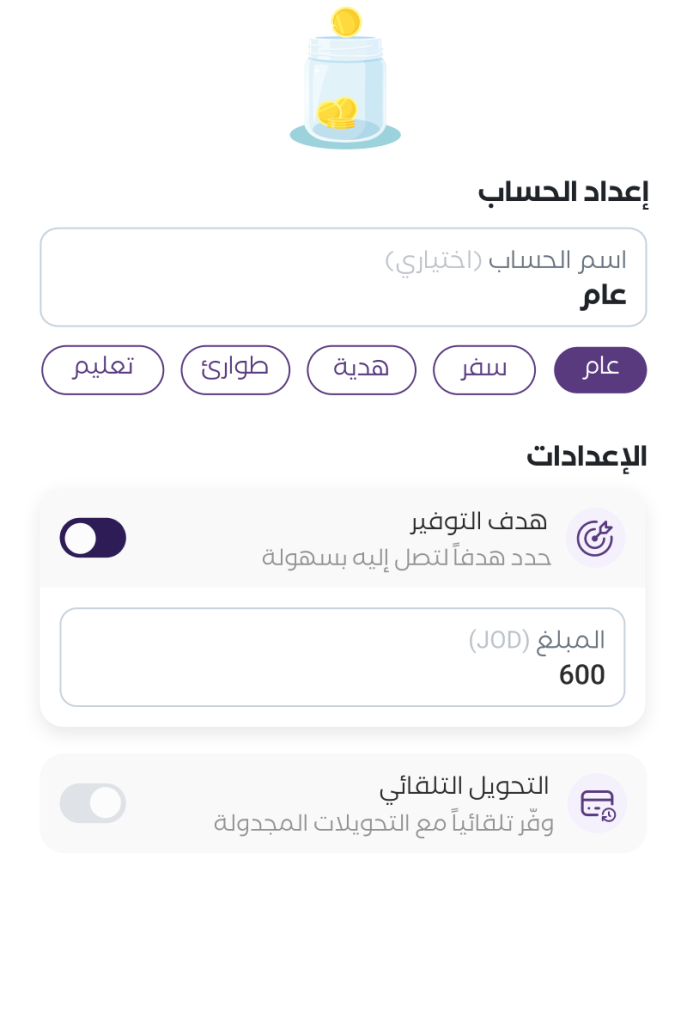Toggle the savings goal (هدف التوفير) switch
Screen dimensions: 687x1024
coord(93,538)
